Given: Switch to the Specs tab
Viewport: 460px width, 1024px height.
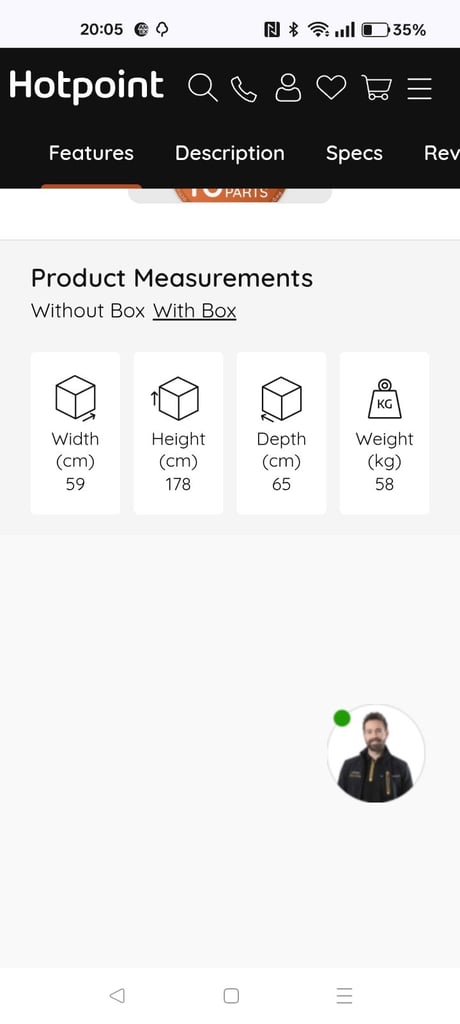Looking at the screenshot, I should point(354,153).
